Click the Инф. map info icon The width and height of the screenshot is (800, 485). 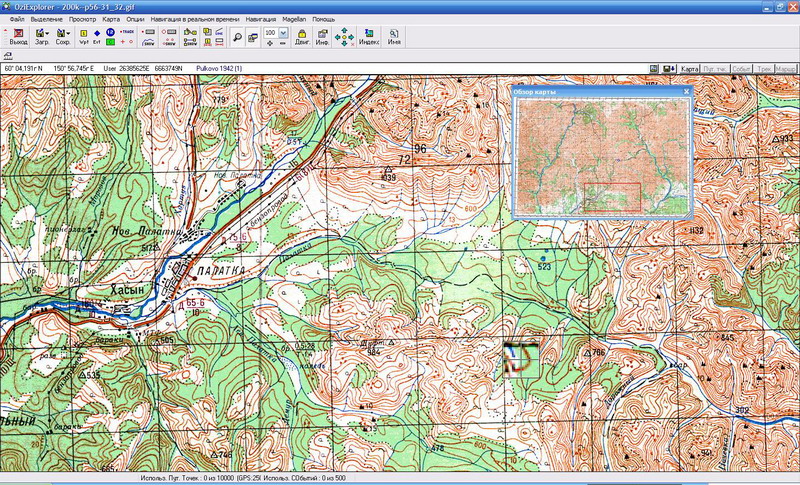click(322, 37)
